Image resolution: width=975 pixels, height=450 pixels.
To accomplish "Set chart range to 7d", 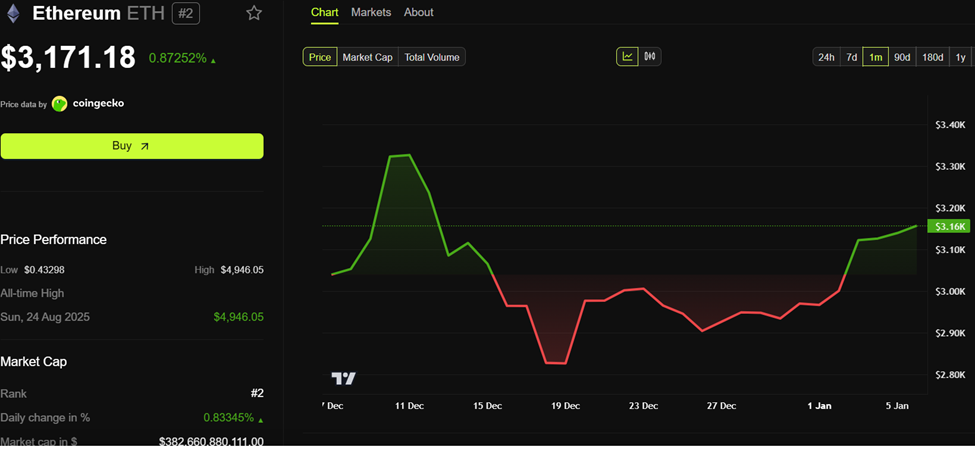I will [x=851, y=57].
